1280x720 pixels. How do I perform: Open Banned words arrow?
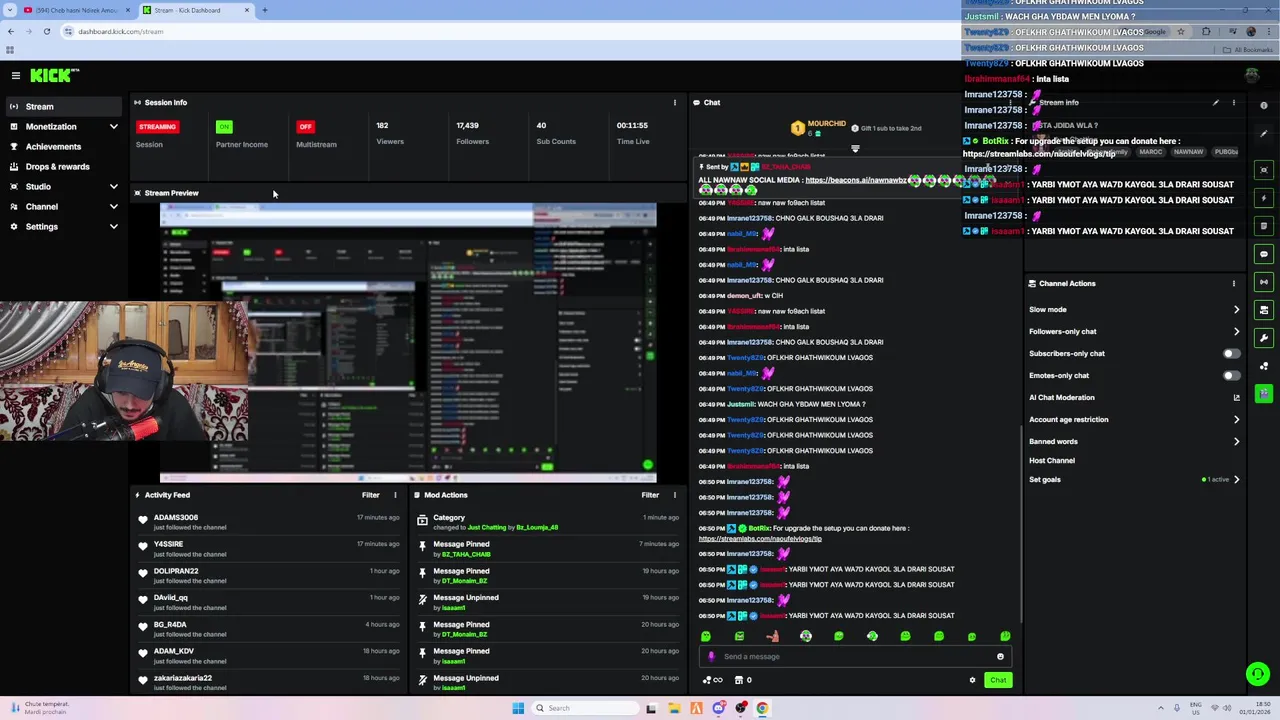pyautogui.click(x=1236, y=442)
